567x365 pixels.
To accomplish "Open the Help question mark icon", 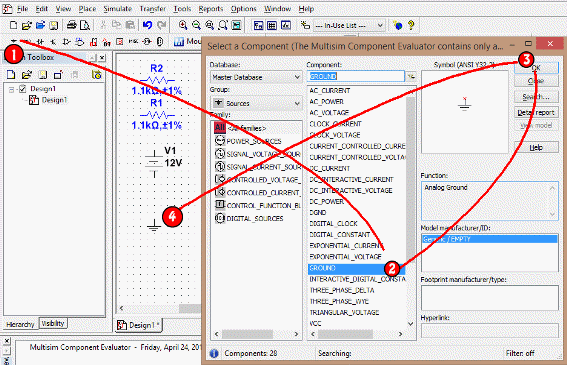I will (x=411, y=25).
